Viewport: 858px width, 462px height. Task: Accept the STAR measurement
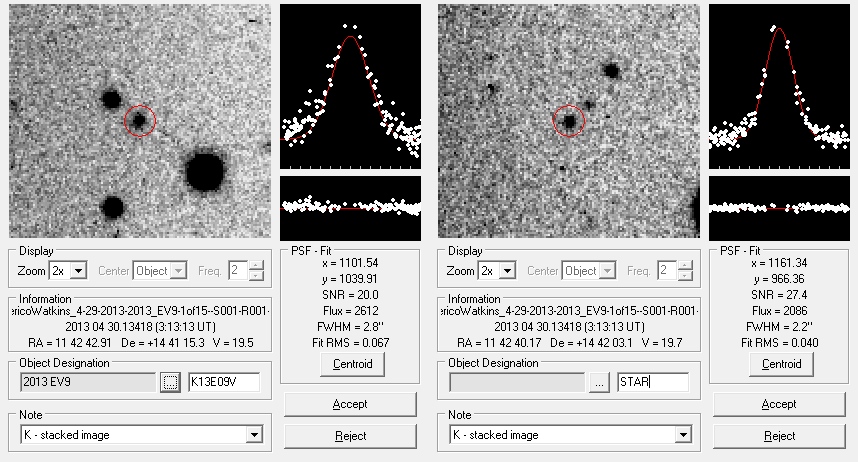779,404
